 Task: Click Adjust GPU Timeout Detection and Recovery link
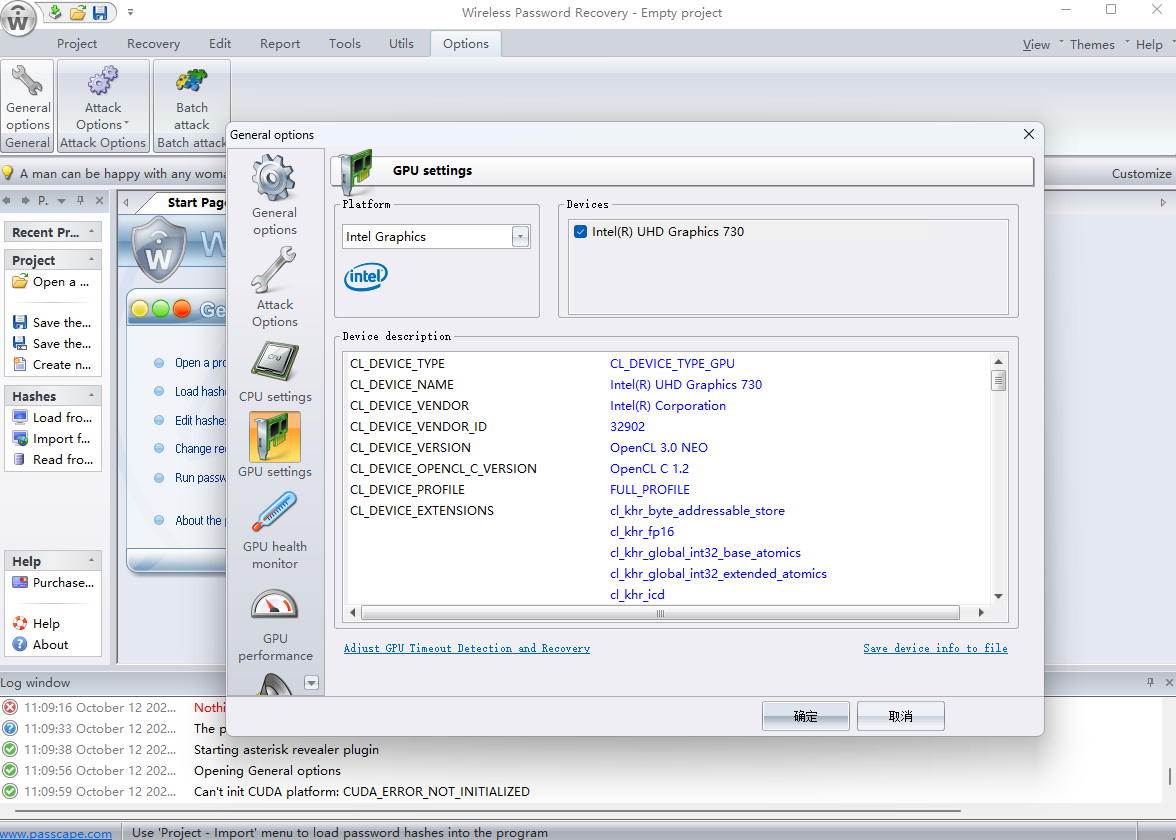(x=466, y=648)
